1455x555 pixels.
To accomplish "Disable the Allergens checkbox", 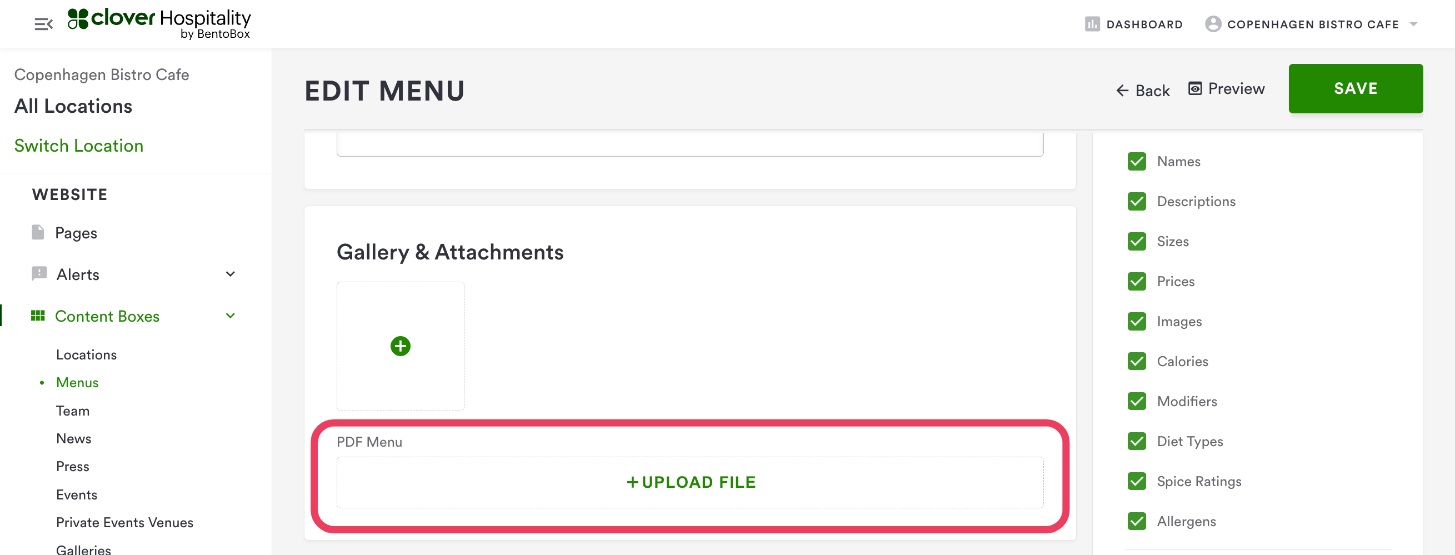I will pos(1137,521).
